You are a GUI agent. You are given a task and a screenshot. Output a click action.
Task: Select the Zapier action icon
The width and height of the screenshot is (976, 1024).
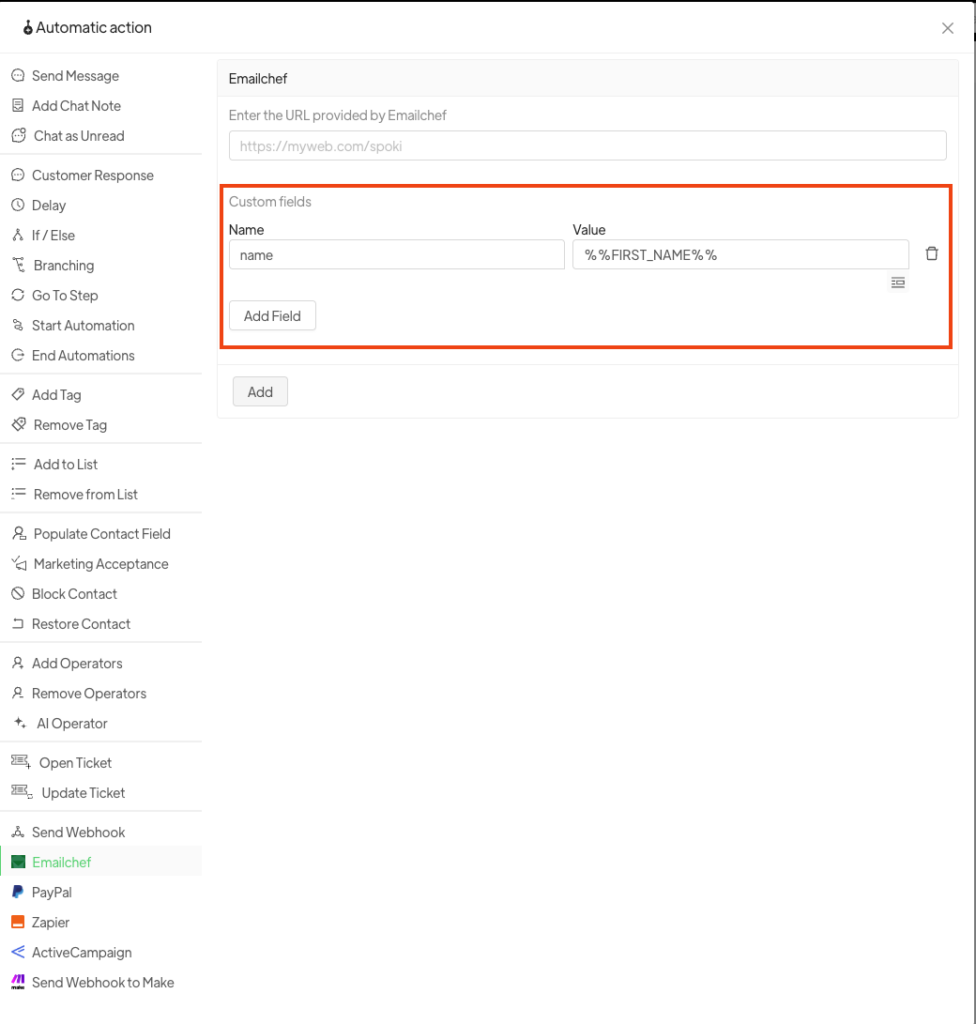pos(18,922)
